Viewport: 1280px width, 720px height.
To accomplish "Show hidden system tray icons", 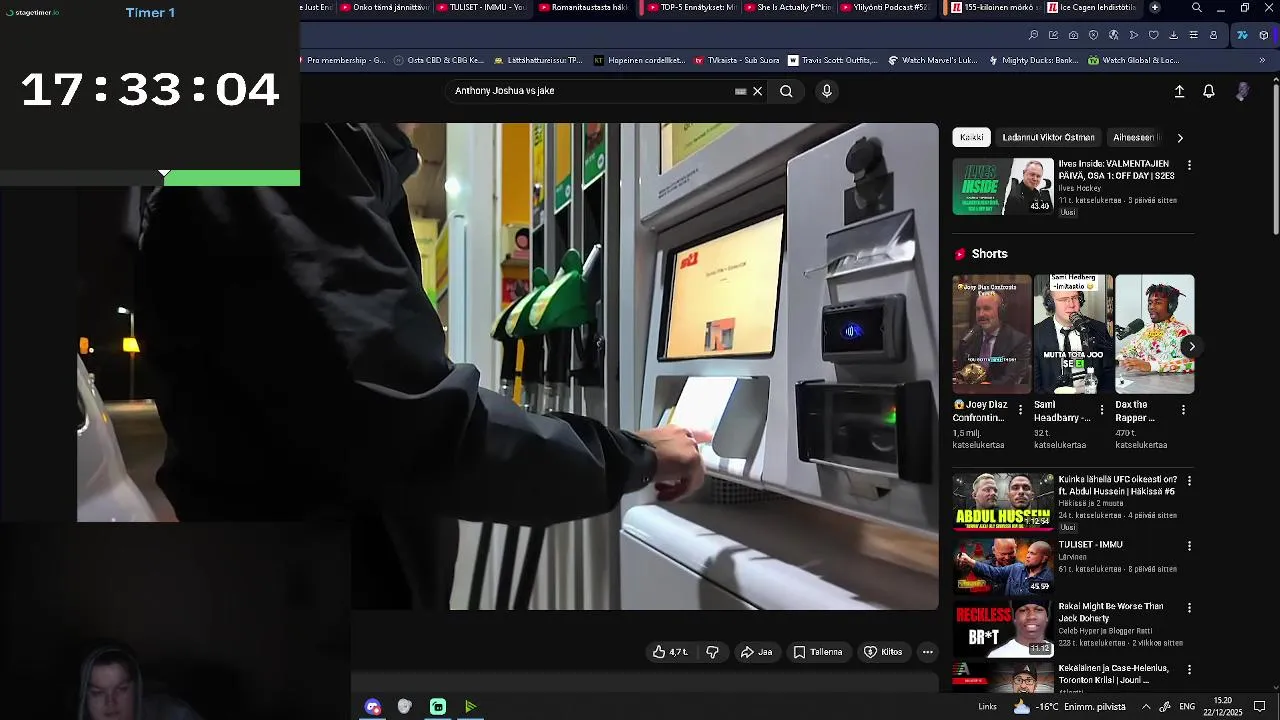I will [1146, 707].
